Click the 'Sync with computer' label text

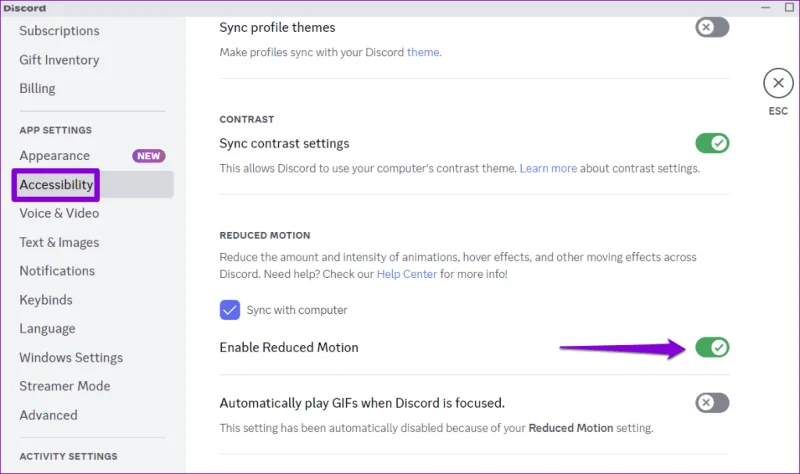click(297, 310)
